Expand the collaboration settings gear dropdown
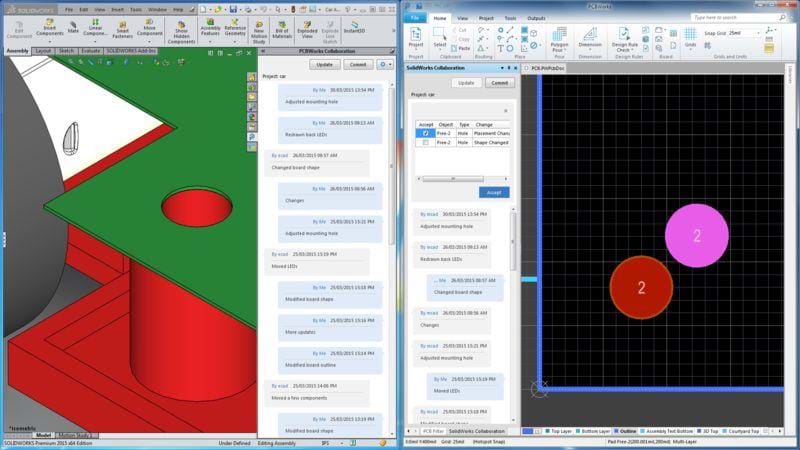 coord(386,64)
